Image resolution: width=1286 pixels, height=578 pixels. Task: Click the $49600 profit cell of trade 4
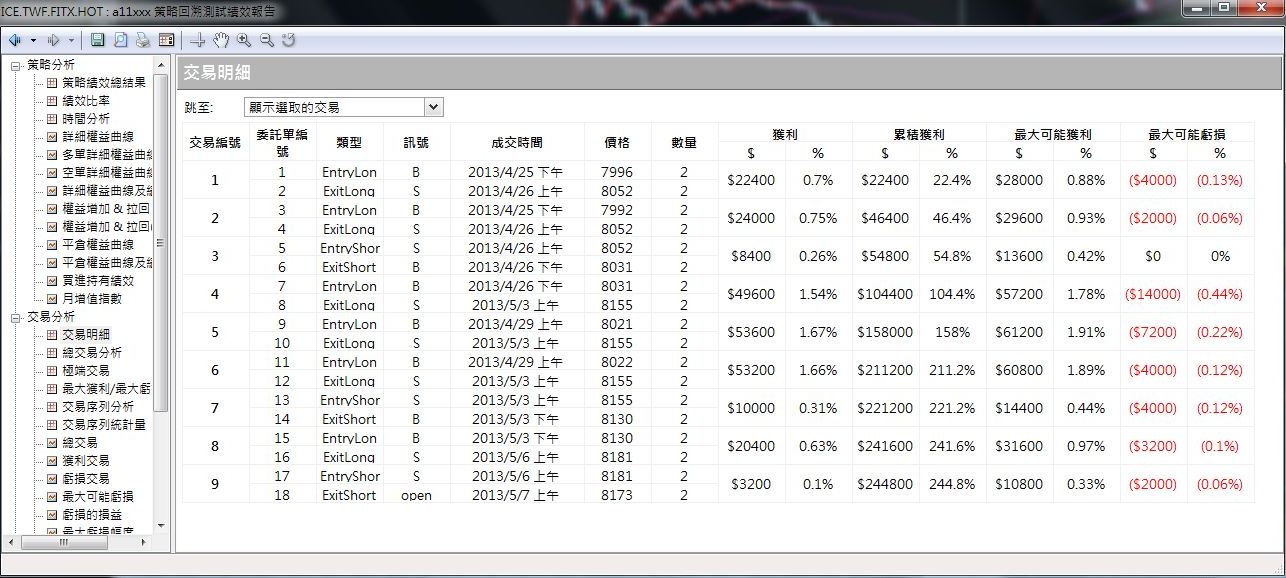click(x=751, y=294)
